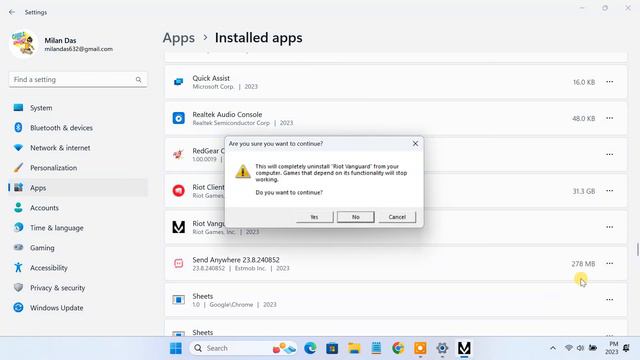
Task: Click the RedGear app icon
Action: (x=178, y=154)
